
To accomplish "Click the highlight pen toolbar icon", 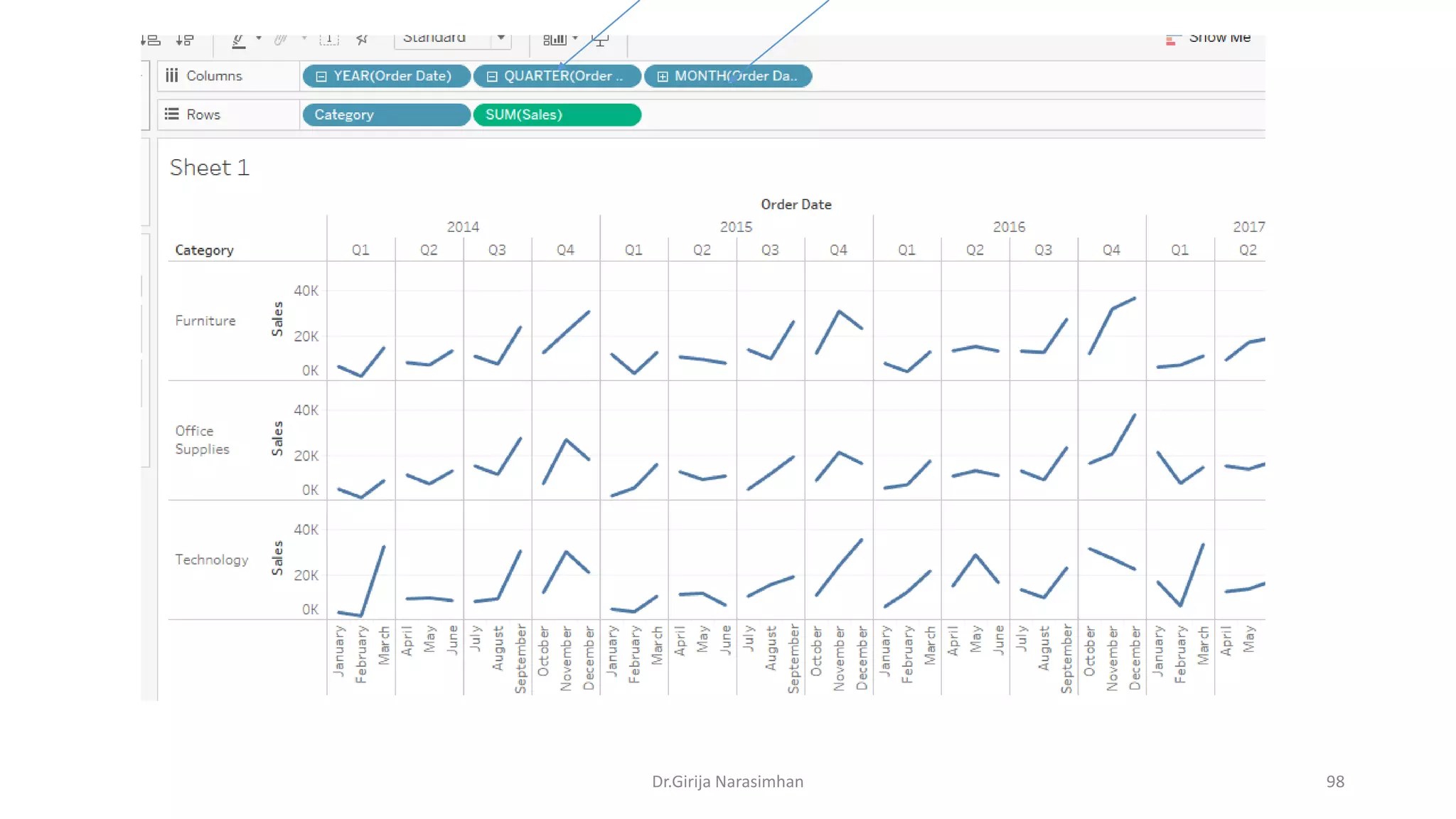I will (239, 41).
